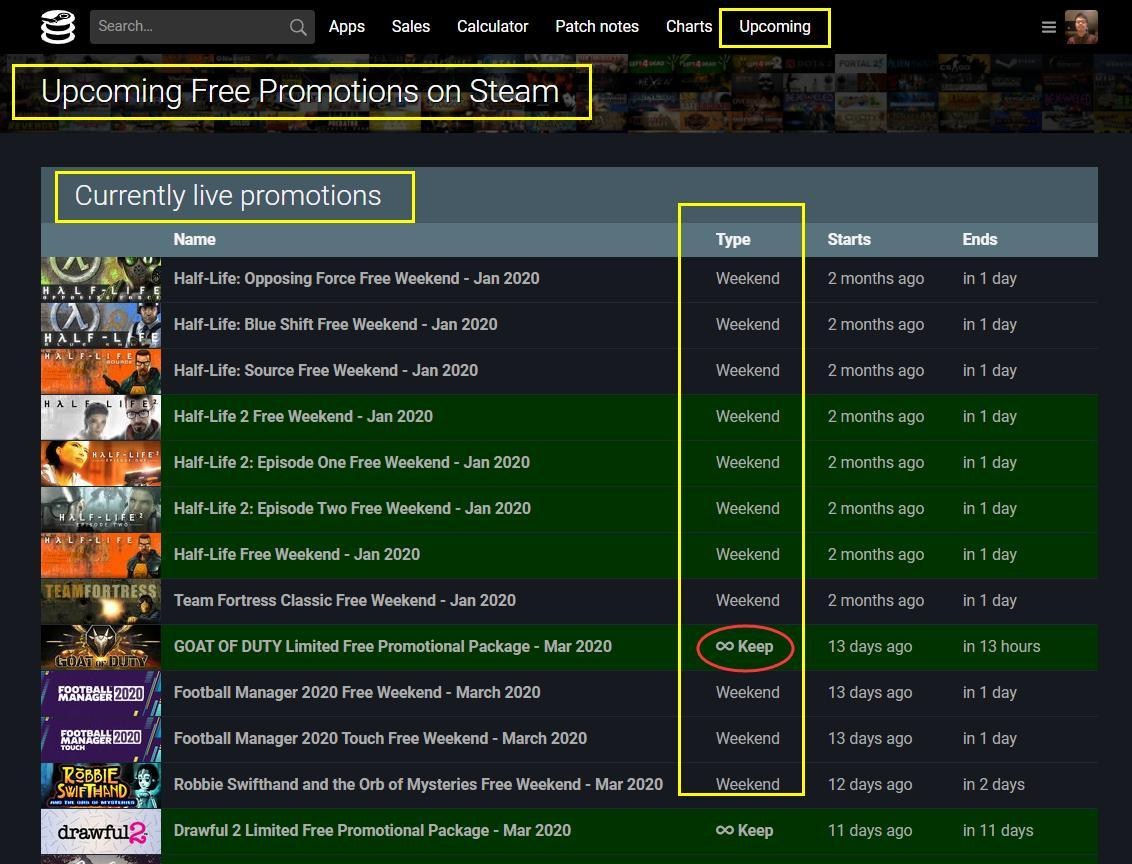1132x864 pixels.
Task: Open GOAT OF DUTY Limited Free Promotional Package
Action: (393, 647)
